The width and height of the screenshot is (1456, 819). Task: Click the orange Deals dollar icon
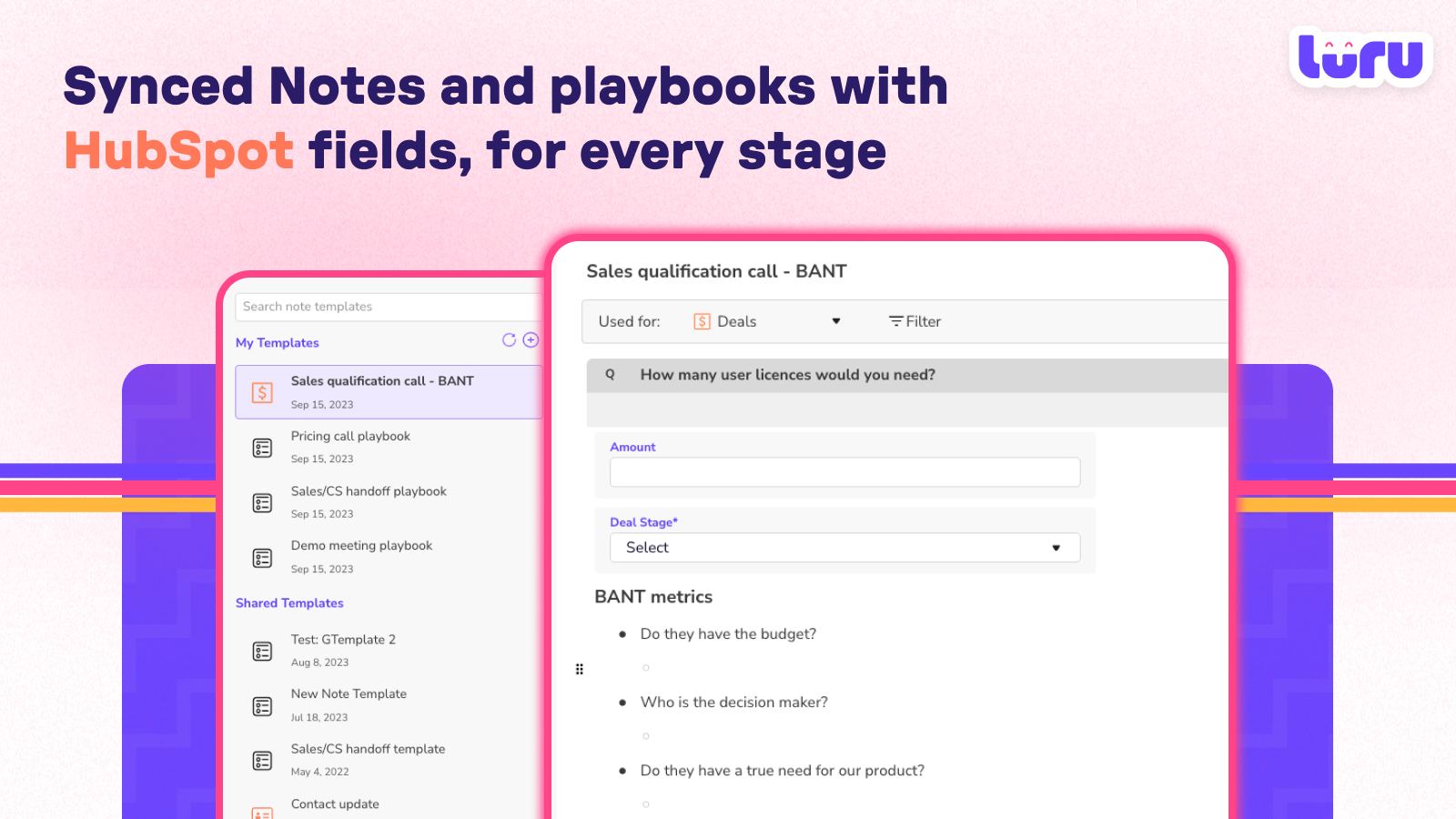[x=702, y=321]
